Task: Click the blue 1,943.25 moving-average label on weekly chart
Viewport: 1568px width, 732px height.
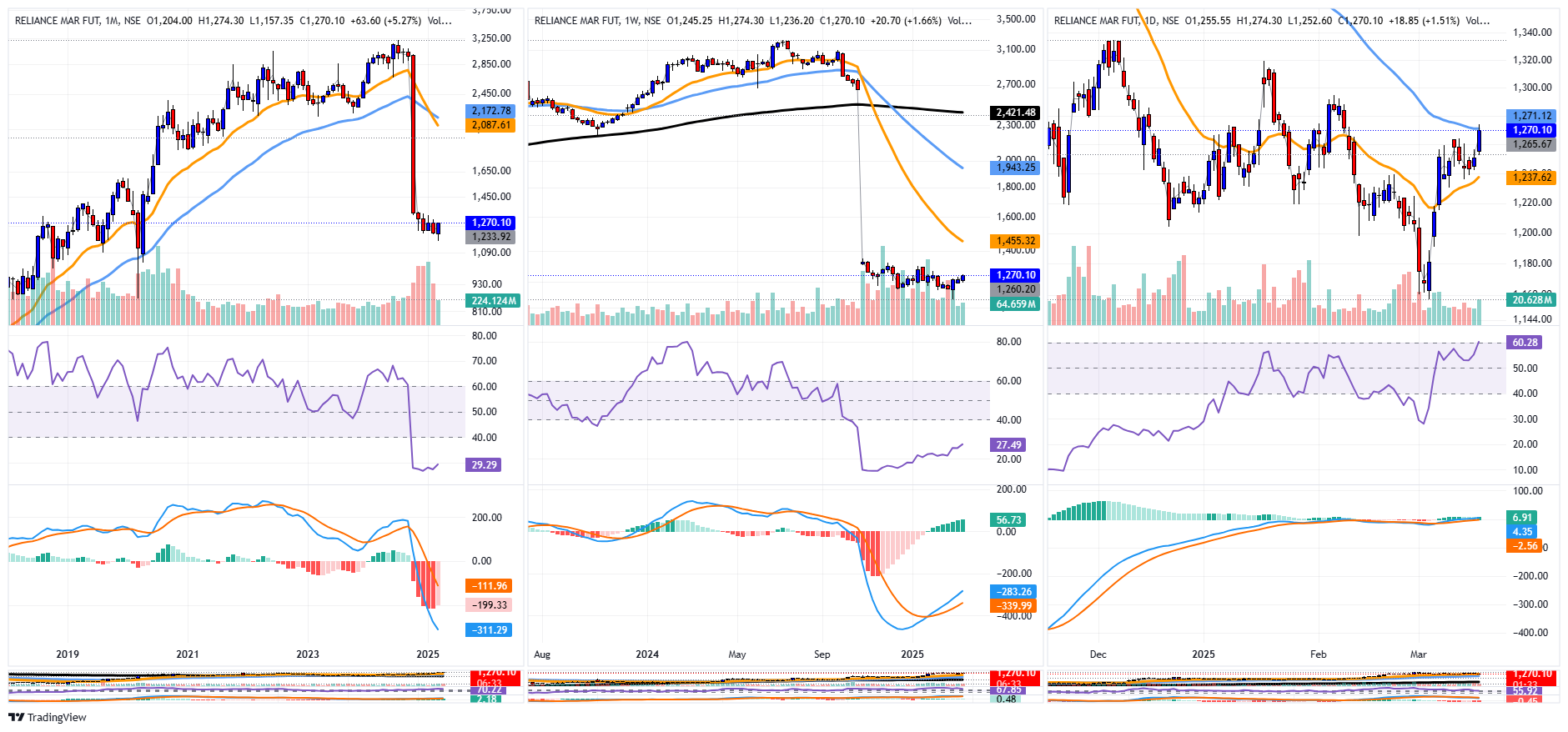Action: [1015, 168]
